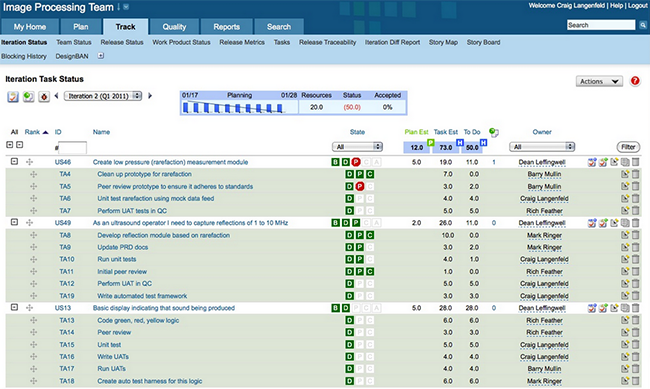Open story US46 by its ID link

[63, 162]
